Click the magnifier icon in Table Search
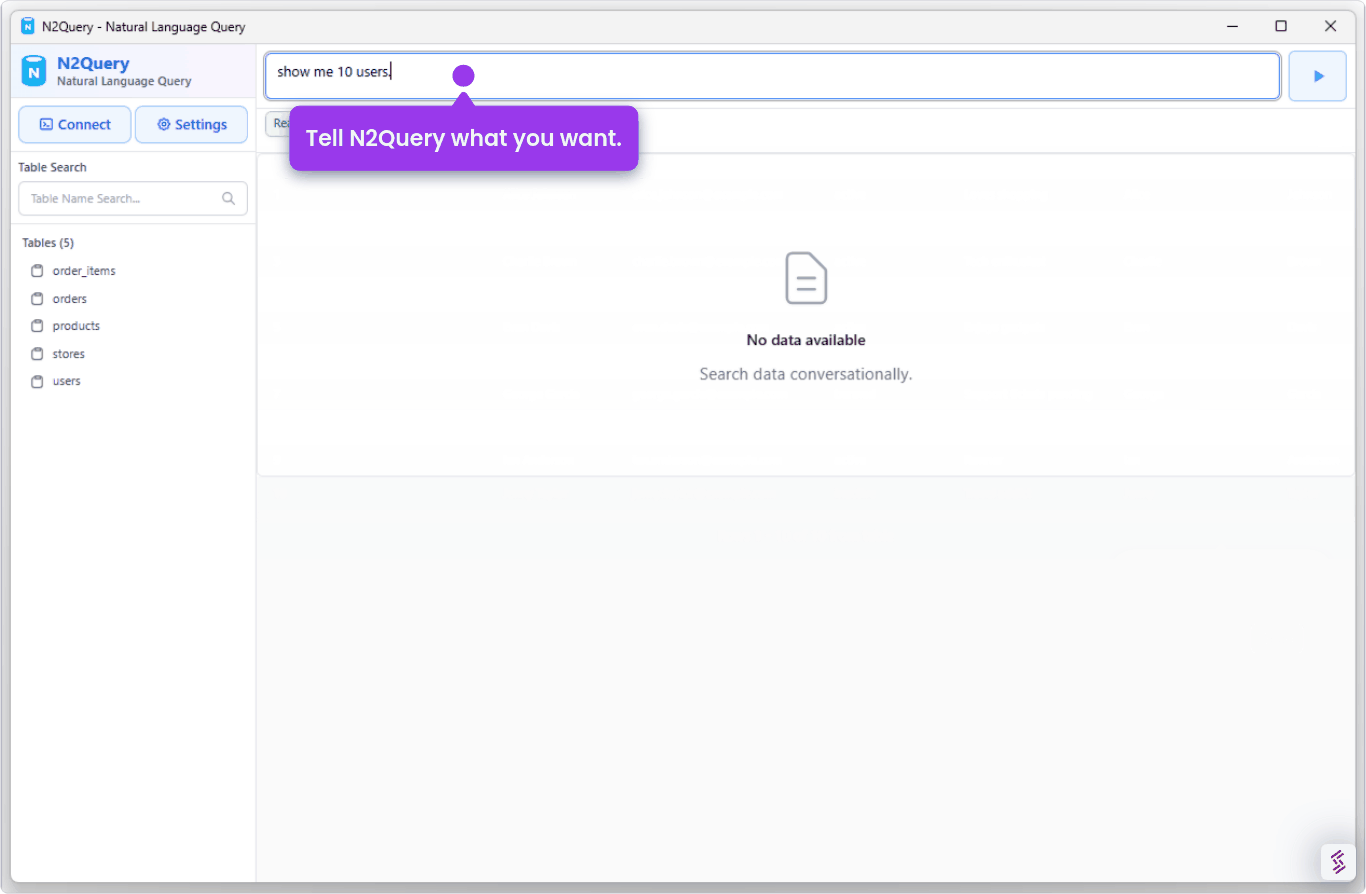 229,198
